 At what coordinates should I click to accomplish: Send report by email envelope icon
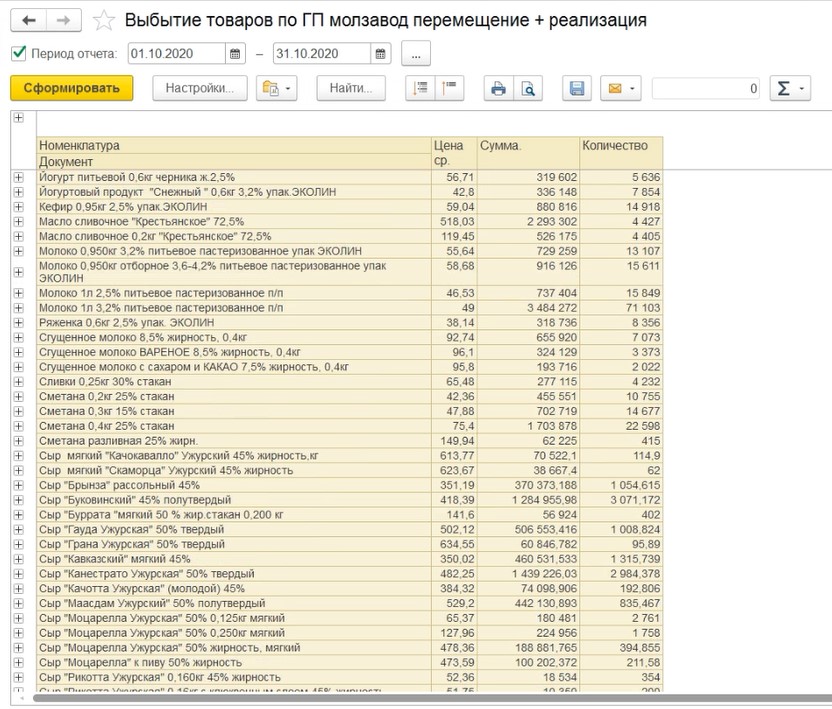[614, 88]
